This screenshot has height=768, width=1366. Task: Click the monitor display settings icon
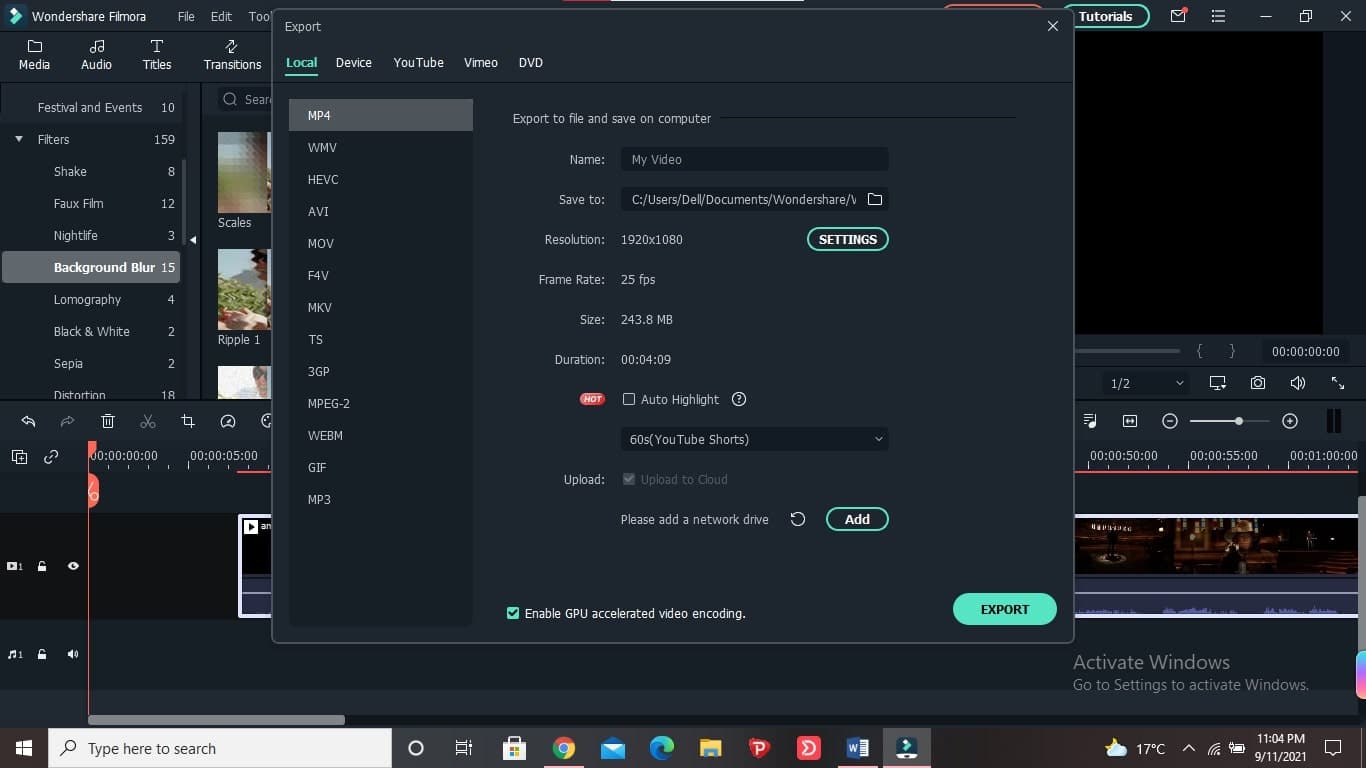(x=1218, y=383)
